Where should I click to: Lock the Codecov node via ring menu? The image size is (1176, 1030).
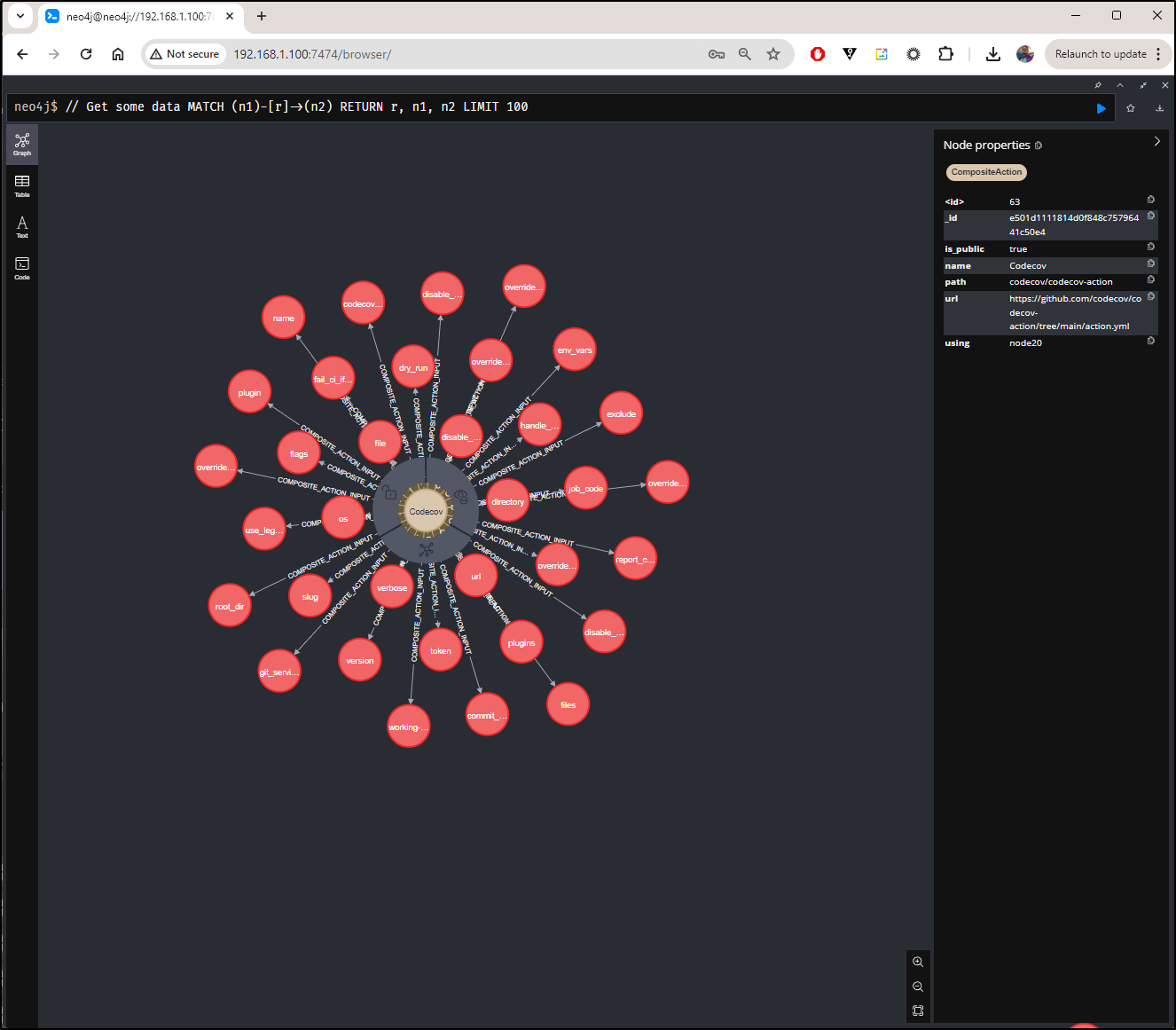pyautogui.click(x=390, y=492)
